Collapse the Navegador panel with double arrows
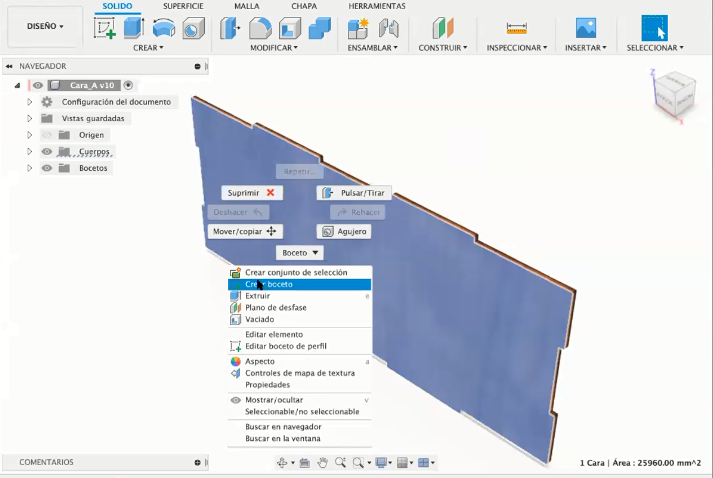This screenshot has width=713, height=478. point(9,66)
